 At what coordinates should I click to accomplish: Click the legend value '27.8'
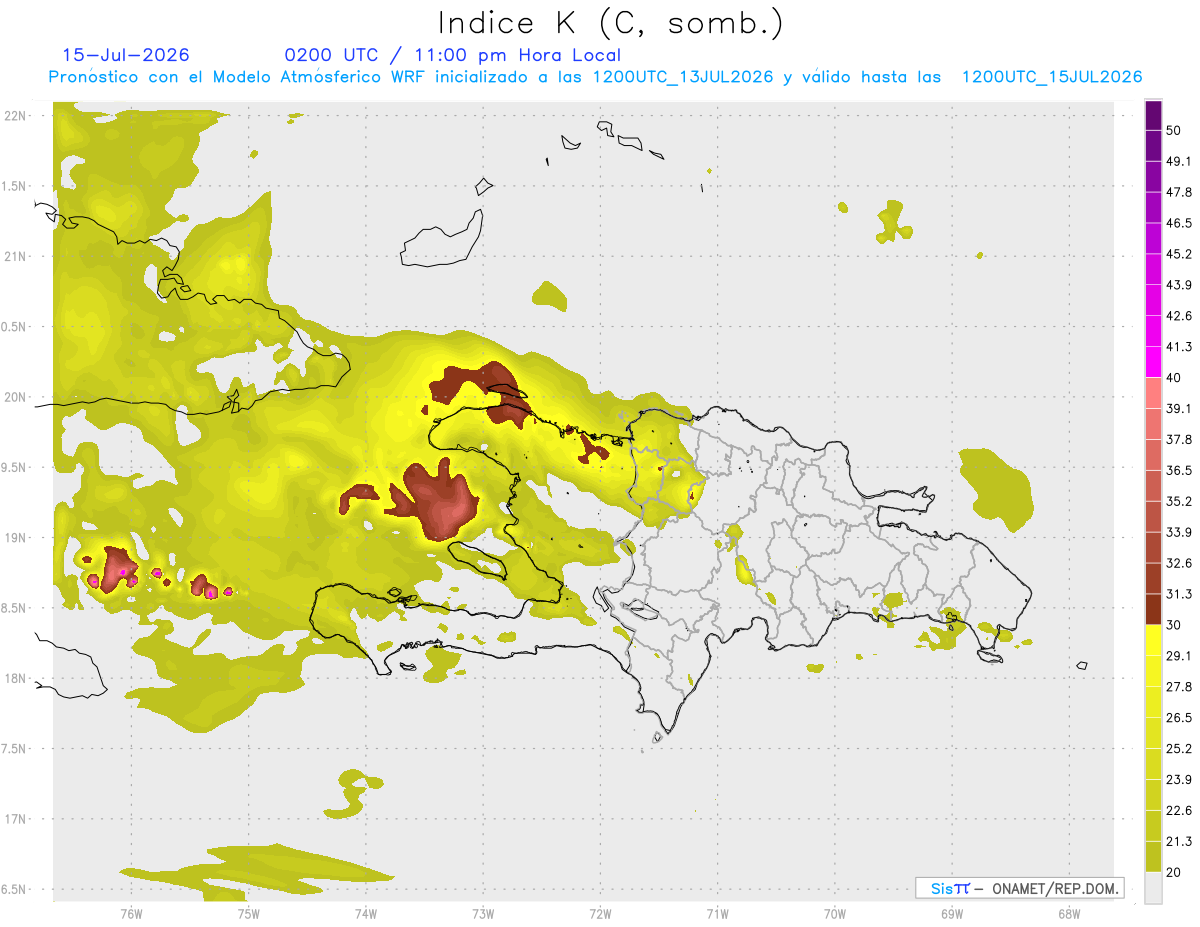pos(1179,687)
